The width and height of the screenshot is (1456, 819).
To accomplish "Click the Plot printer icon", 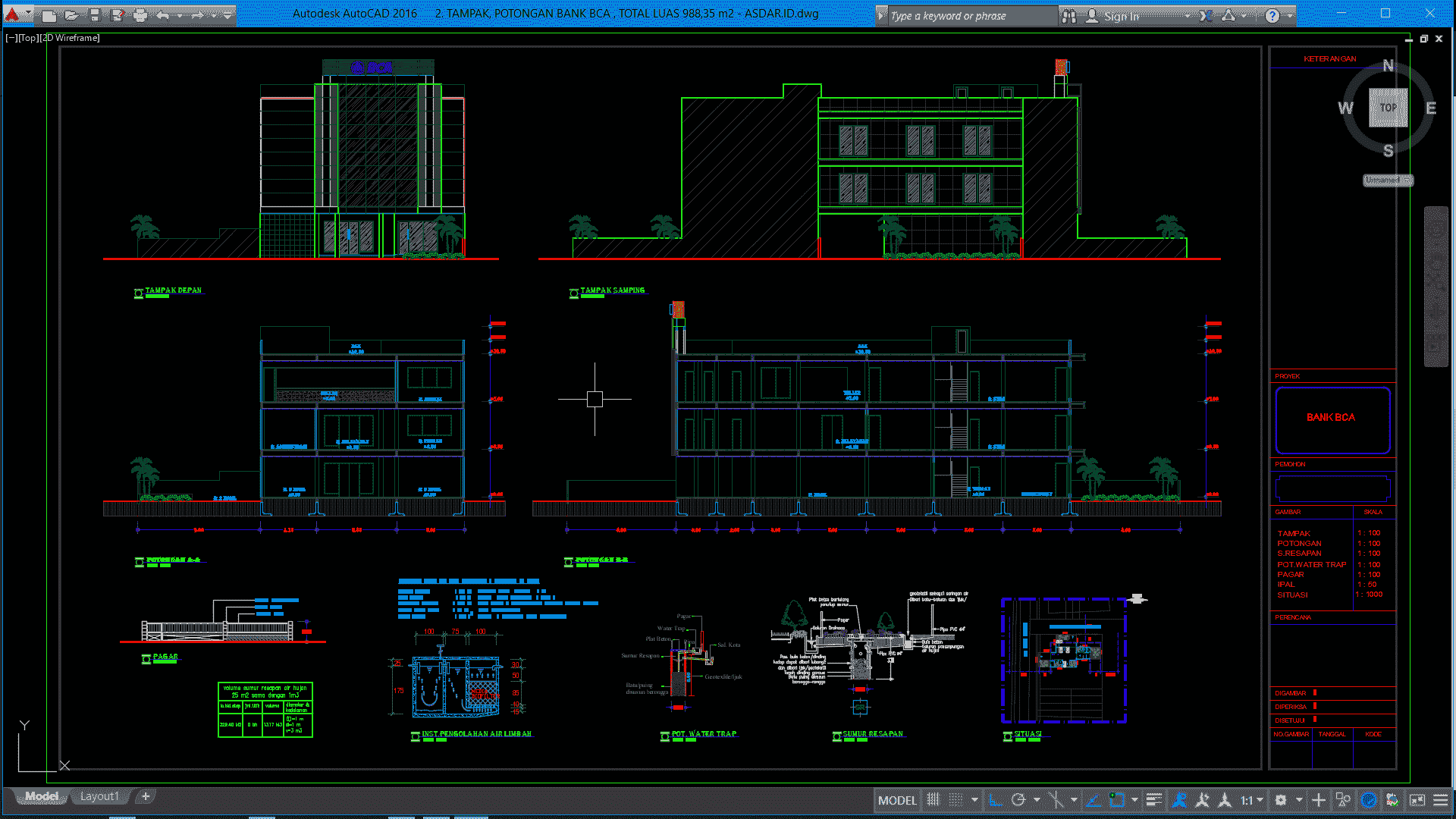I will click(140, 14).
